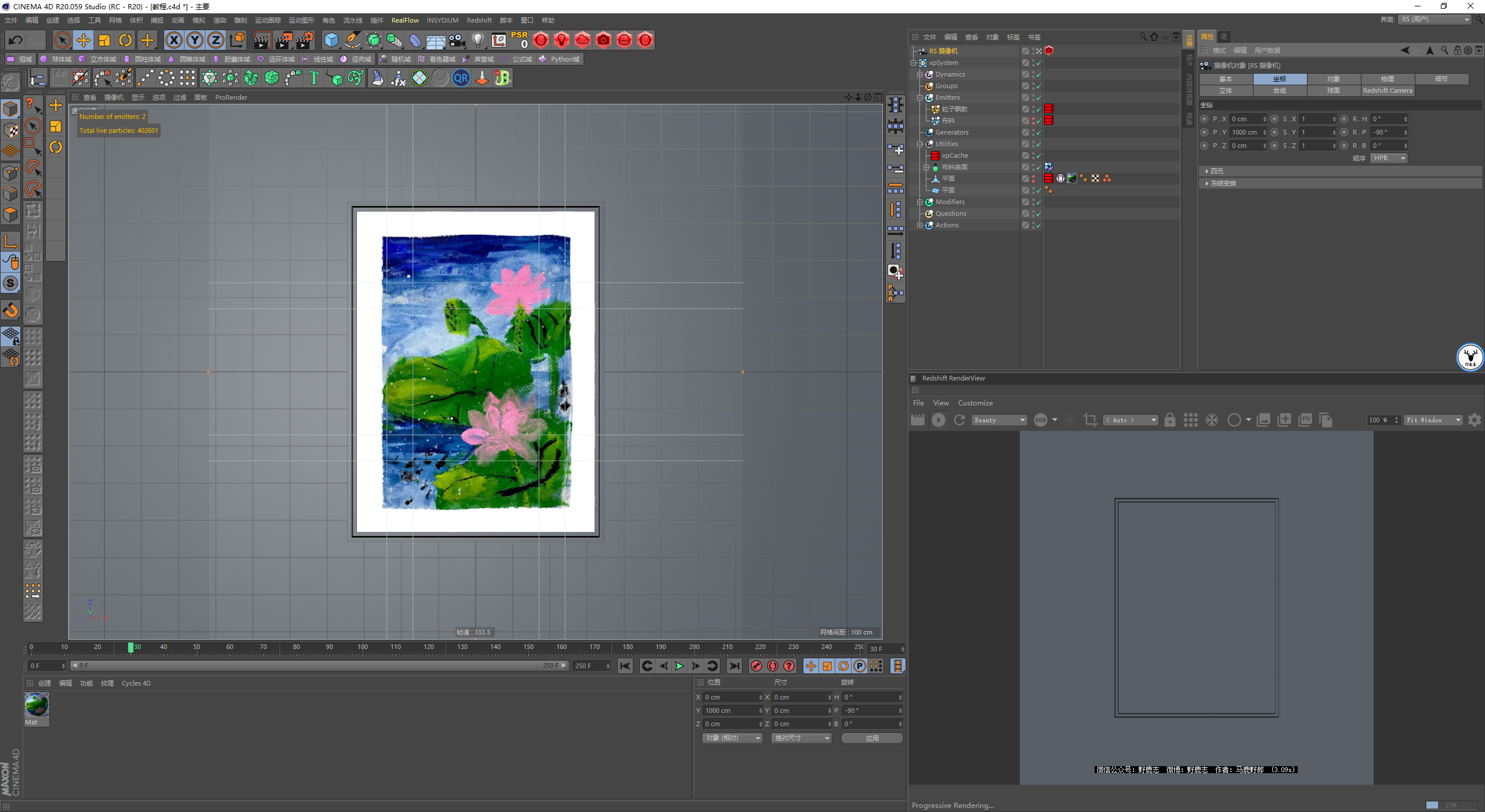1485x812 pixels.
Task: Open the RealFlow menu
Action: coord(404,20)
